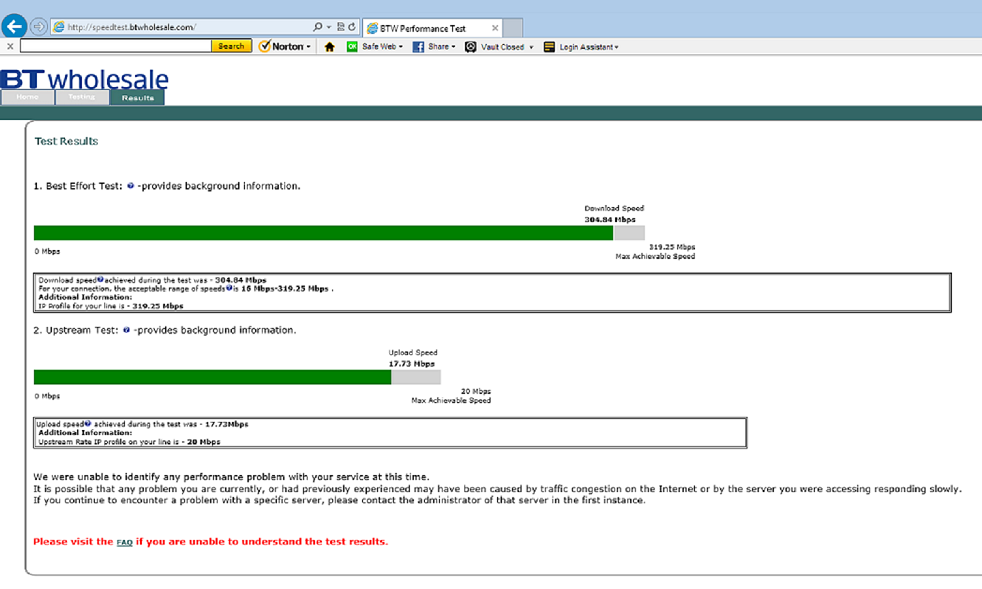Close the BTW Performance Test tab
This screenshot has width=982, height=589.
coord(495,28)
